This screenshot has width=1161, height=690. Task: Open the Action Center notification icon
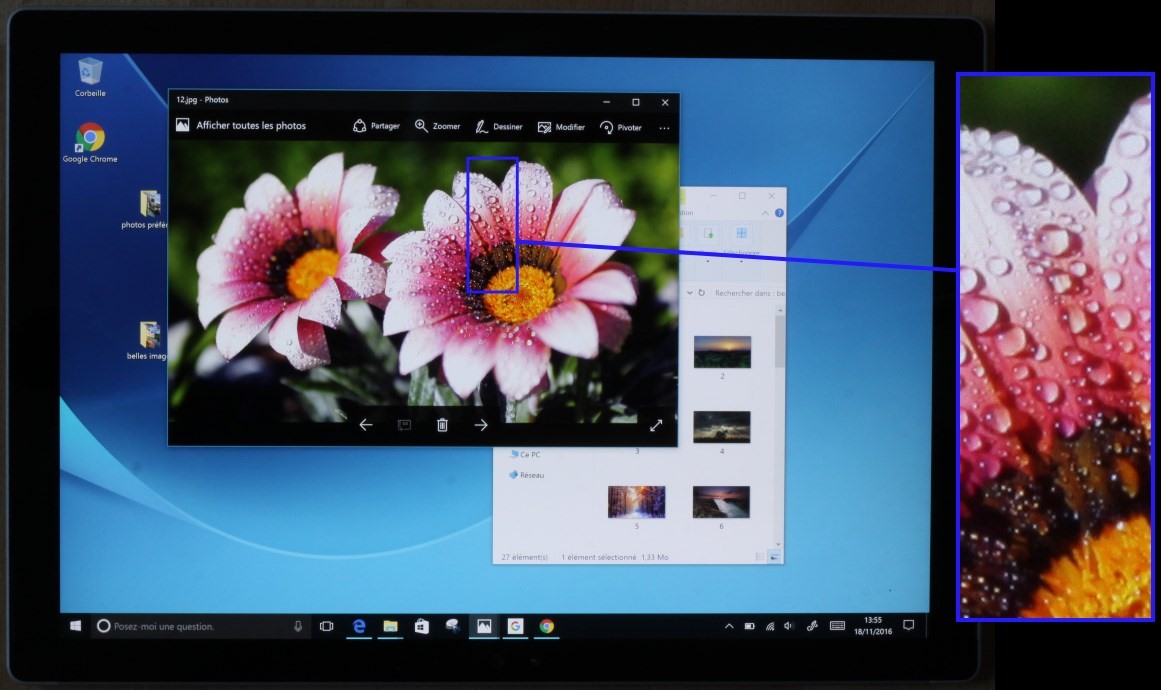click(x=909, y=626)
